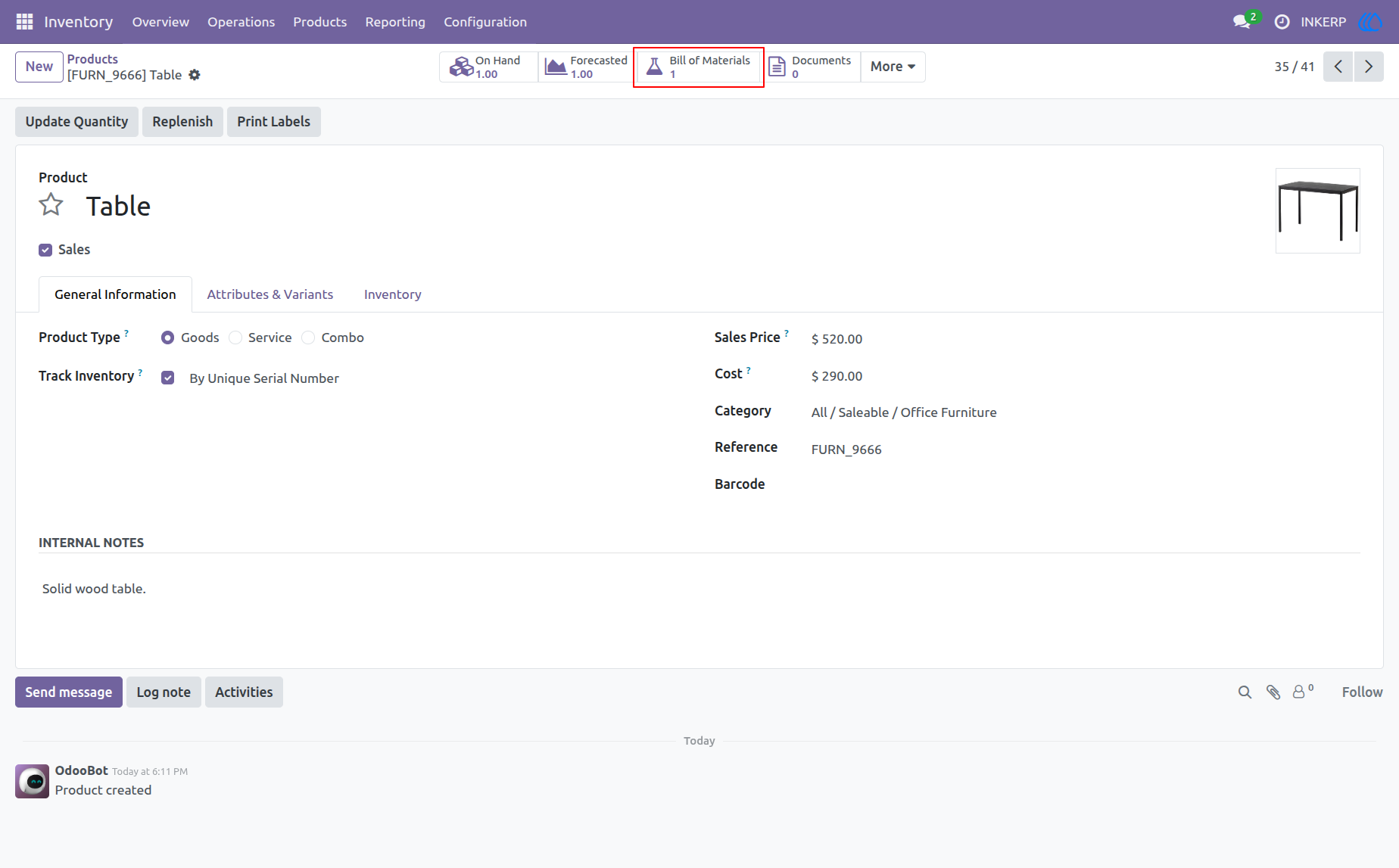Open the apps grid home menu

pos(24,22)
